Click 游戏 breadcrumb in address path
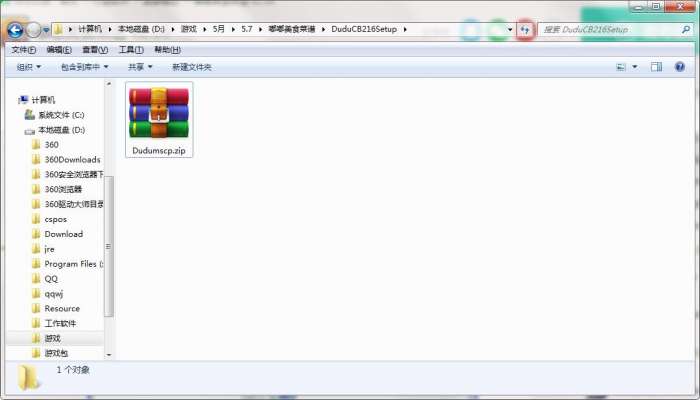Screen dimensions: 700x400 [x=189, y=29]
